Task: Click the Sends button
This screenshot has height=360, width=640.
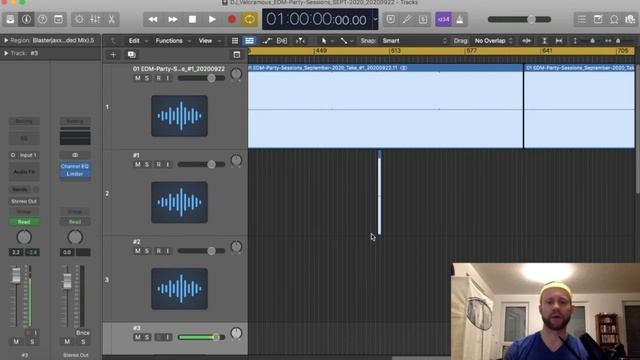Action: pos(20,189)
